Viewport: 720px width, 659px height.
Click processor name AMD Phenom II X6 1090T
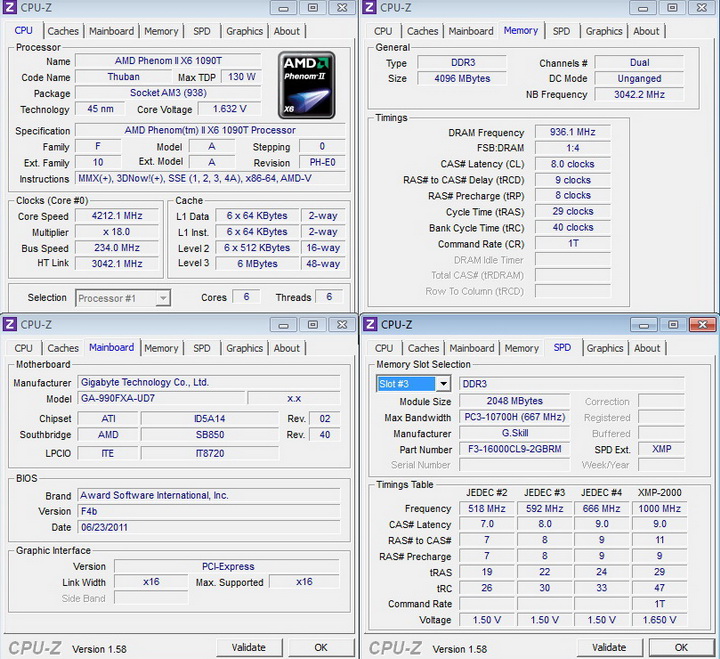coord(168,61)
